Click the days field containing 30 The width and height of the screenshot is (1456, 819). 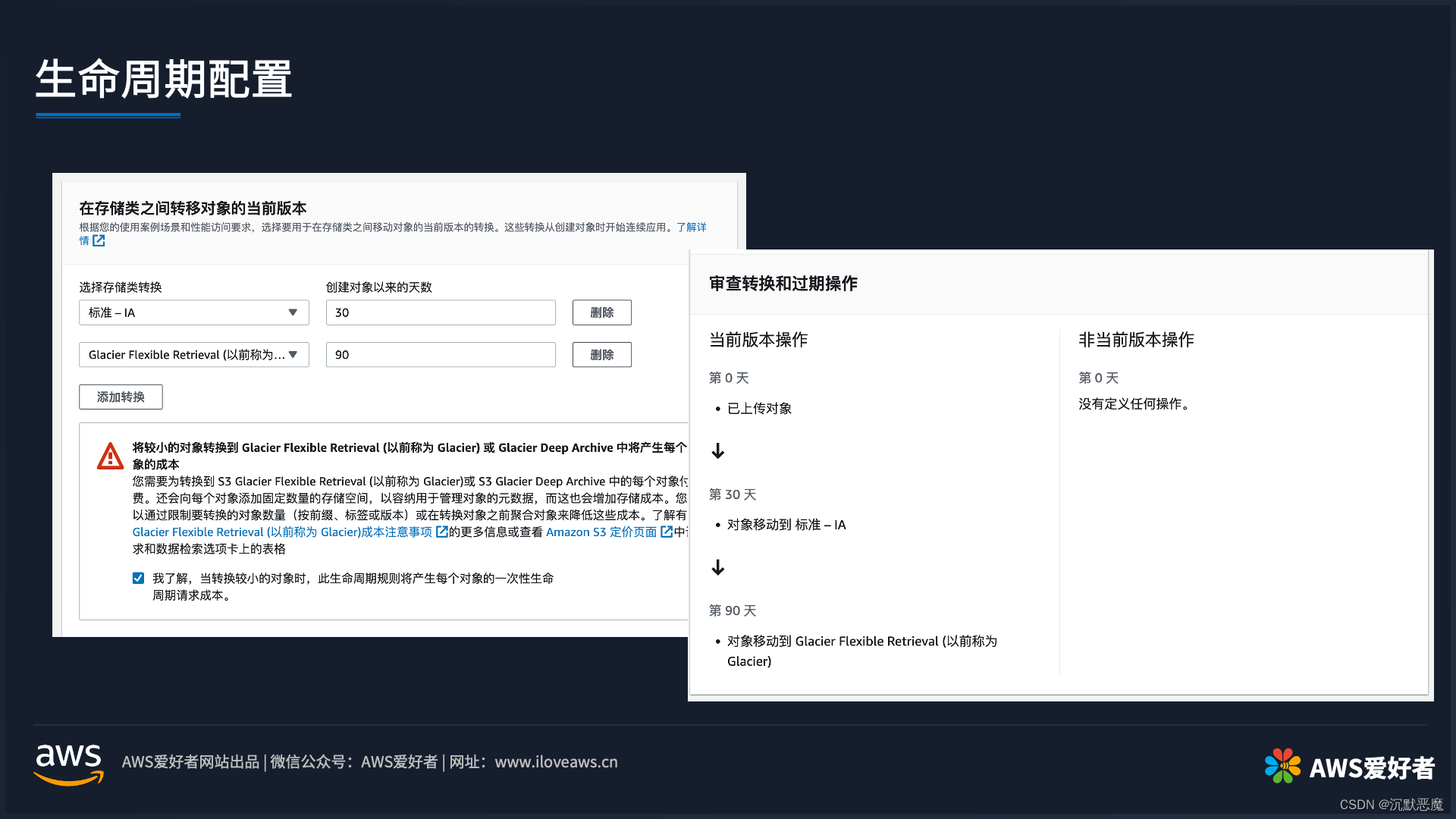(441, 312)
